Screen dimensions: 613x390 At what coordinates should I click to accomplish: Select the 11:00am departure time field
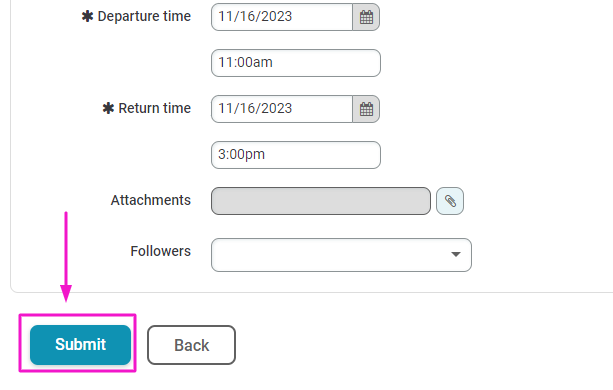click(296, 63)
